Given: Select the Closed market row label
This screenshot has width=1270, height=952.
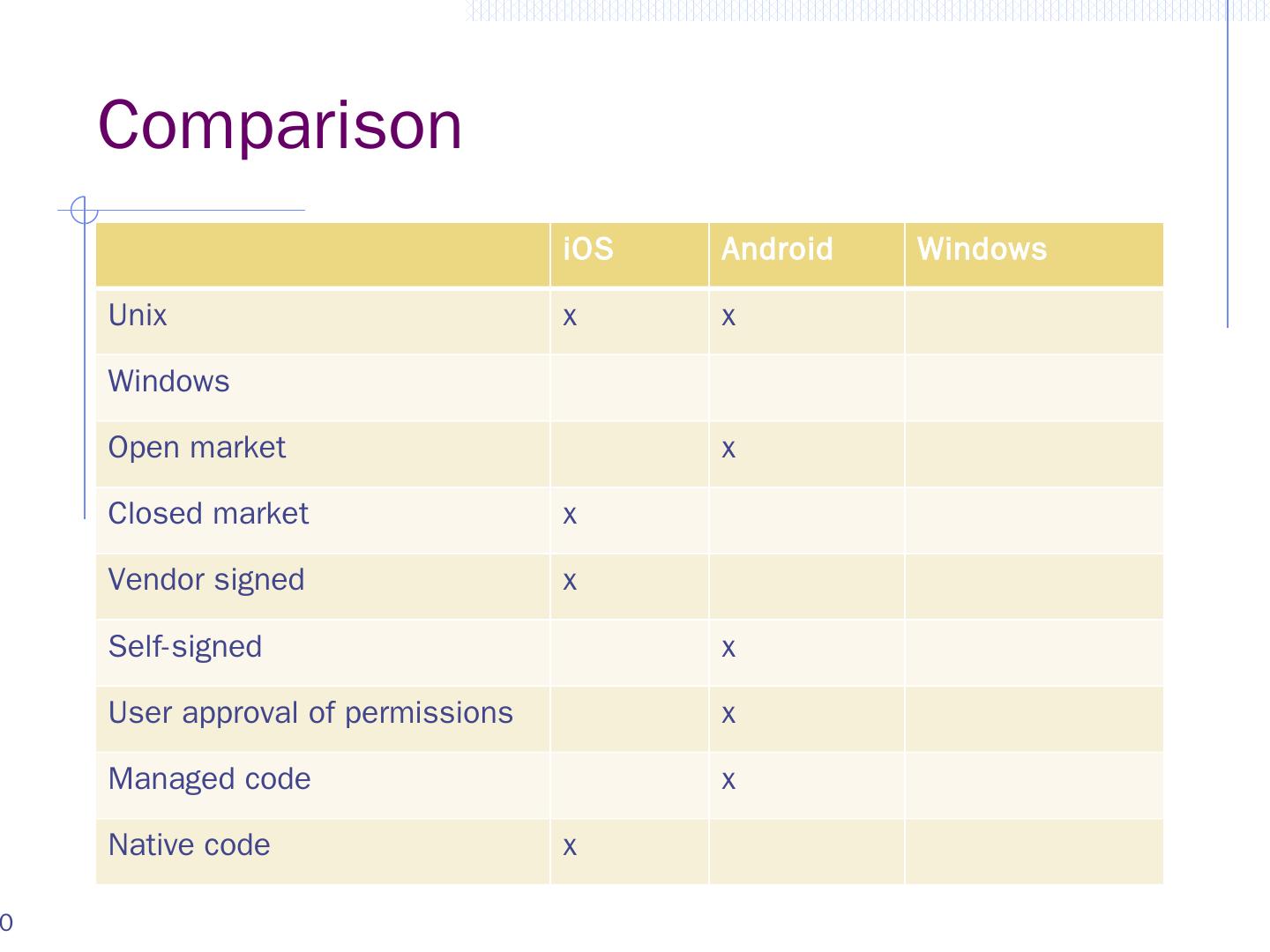Looking at the screenshot, I should click(208, 514).
